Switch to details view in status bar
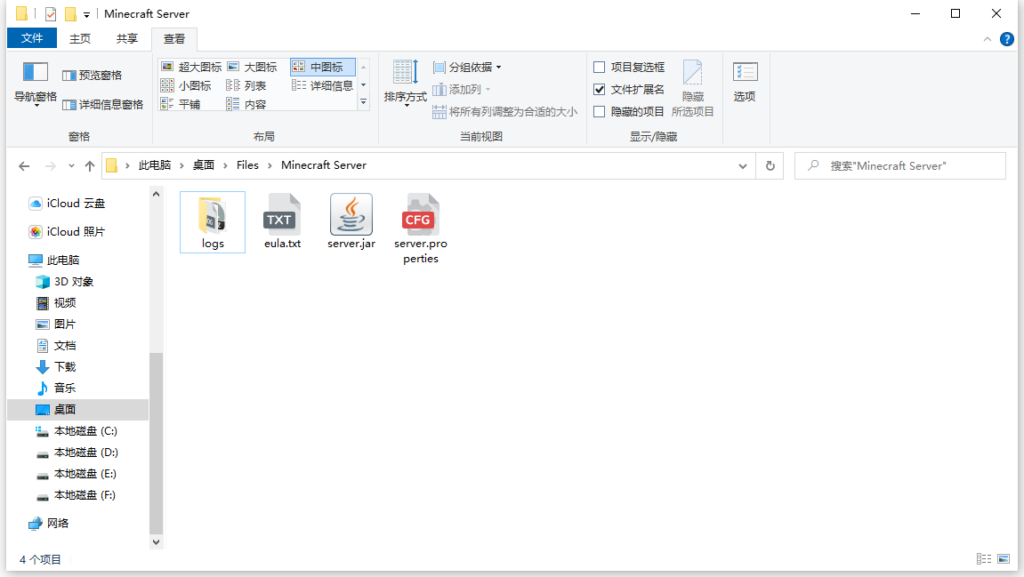Screen dimensions: 1024x577 click(x=984, y=559)
